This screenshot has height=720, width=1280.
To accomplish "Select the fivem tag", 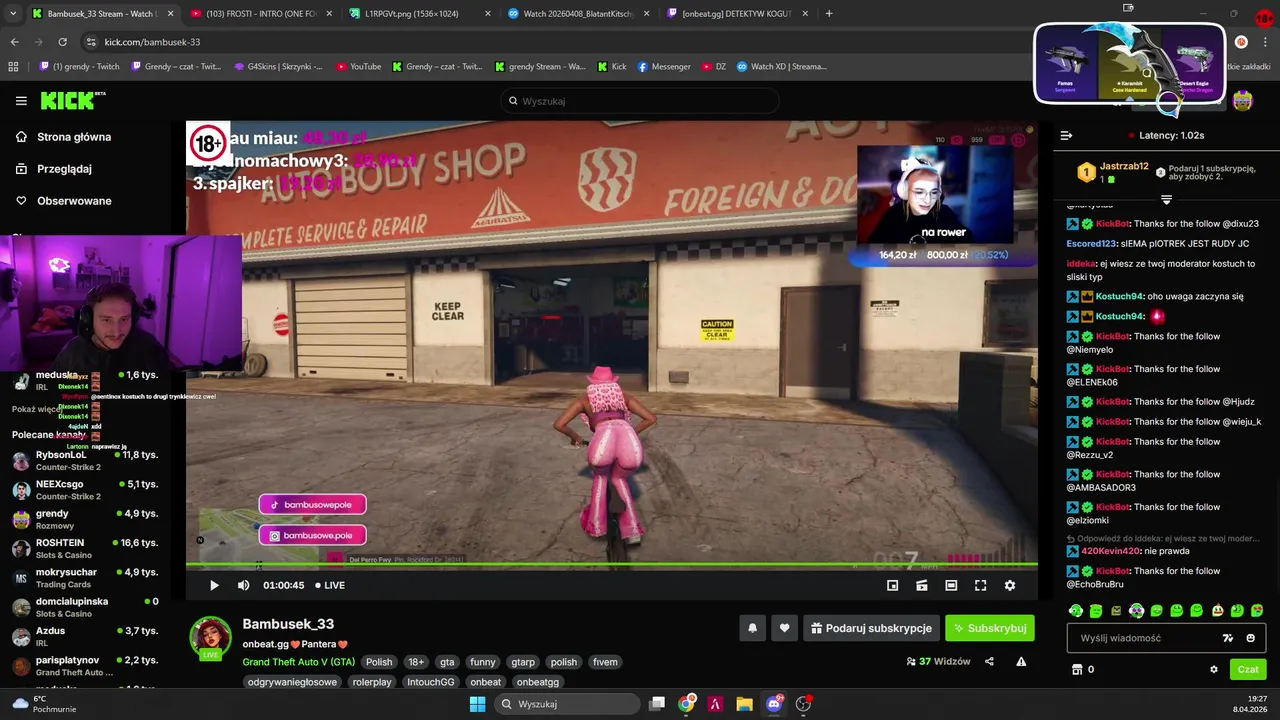I will tap(605, 662).
